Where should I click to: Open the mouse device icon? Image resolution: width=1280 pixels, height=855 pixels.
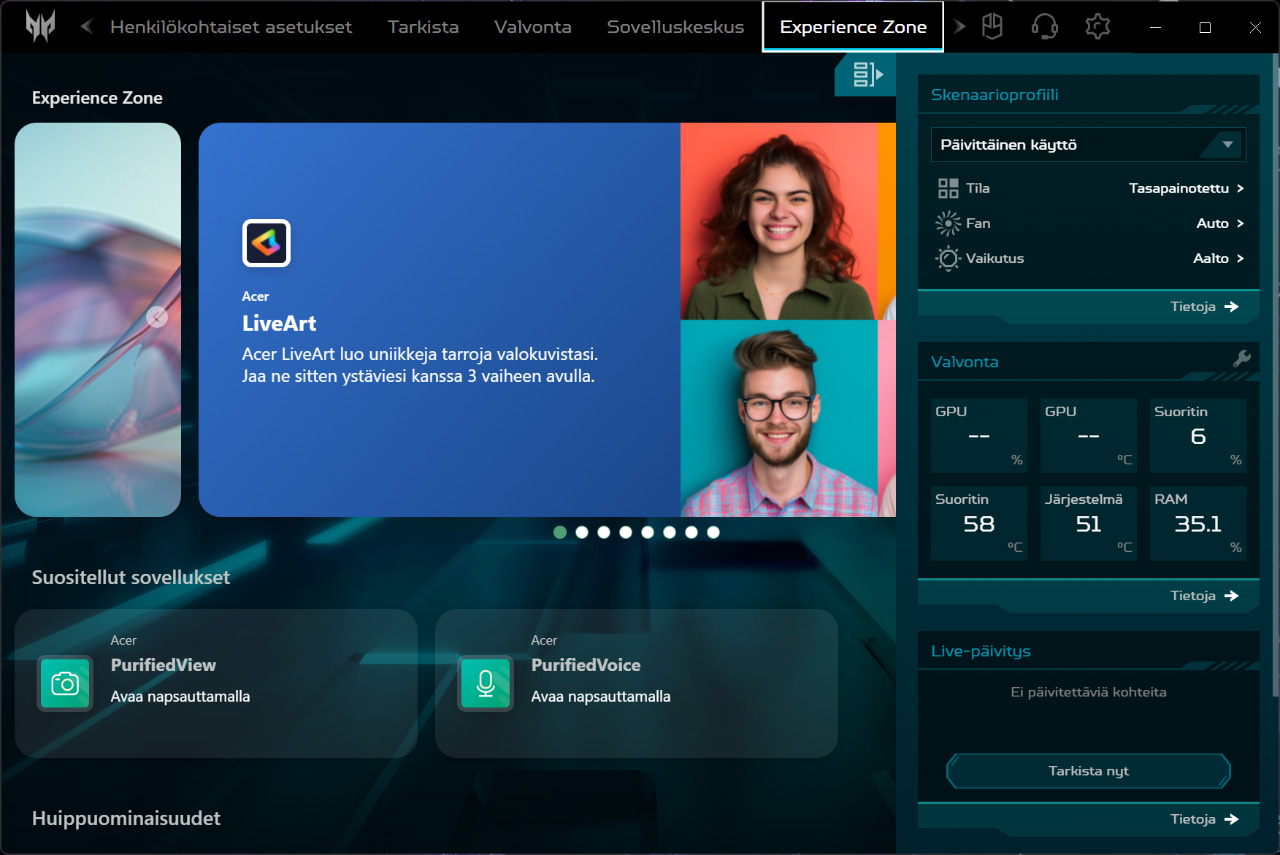992,27
